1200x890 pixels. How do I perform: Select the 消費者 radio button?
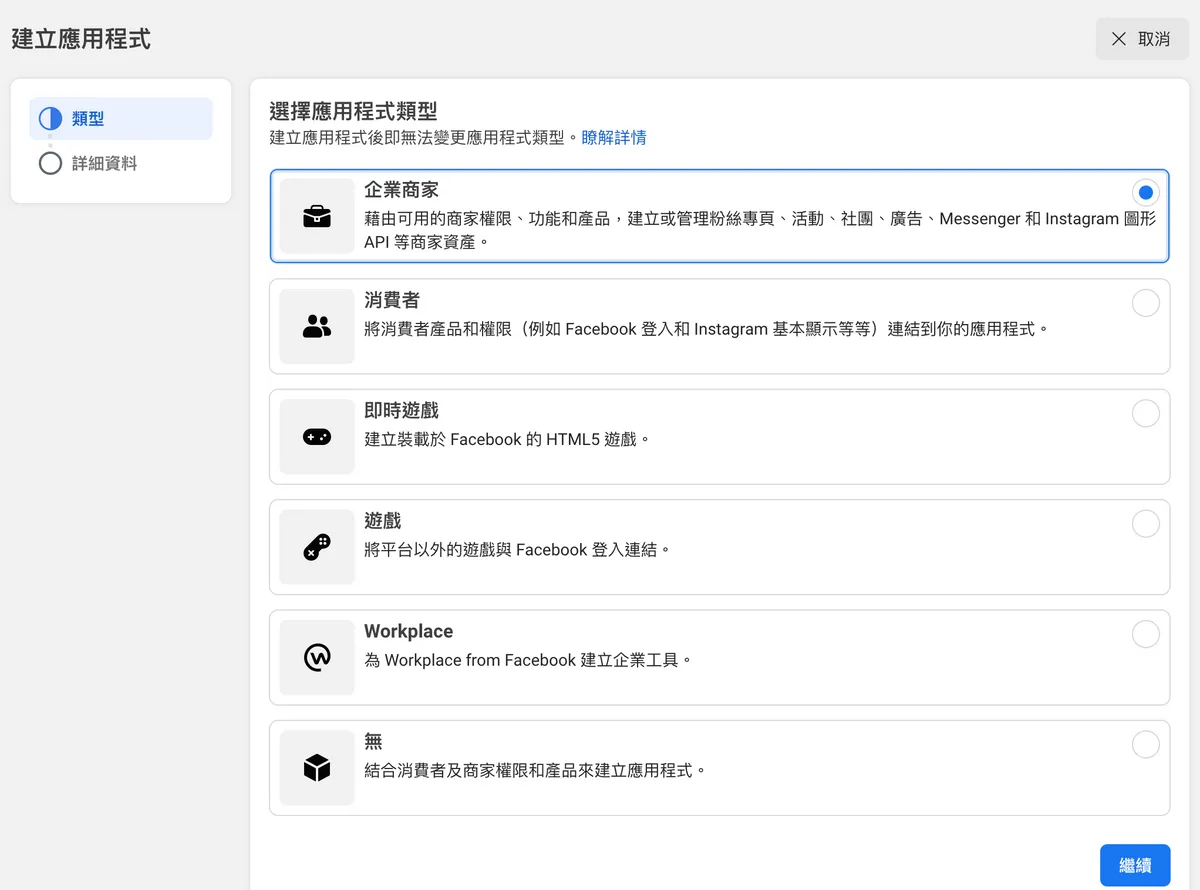1145,303
